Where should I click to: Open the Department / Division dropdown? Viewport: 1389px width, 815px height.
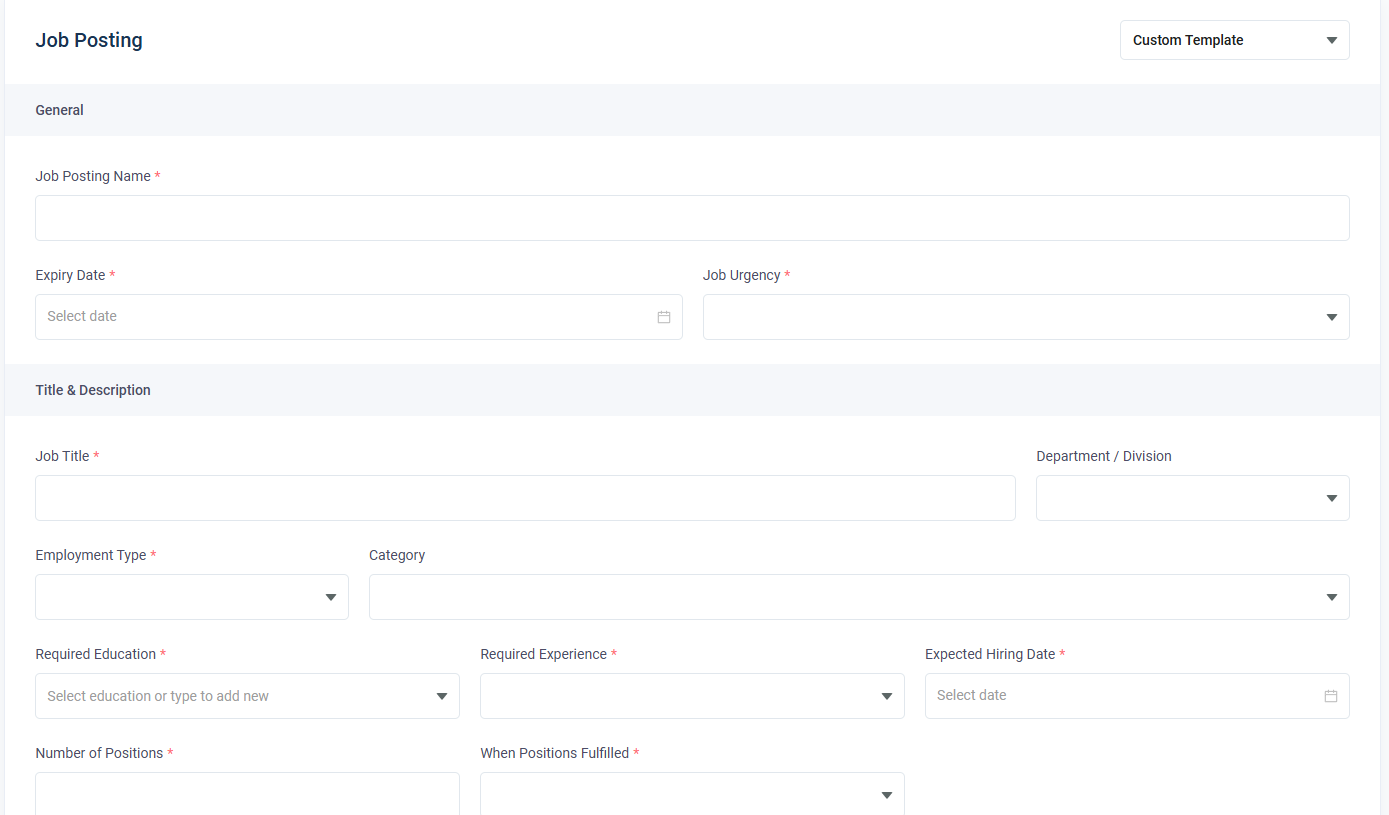point(1193,498)
